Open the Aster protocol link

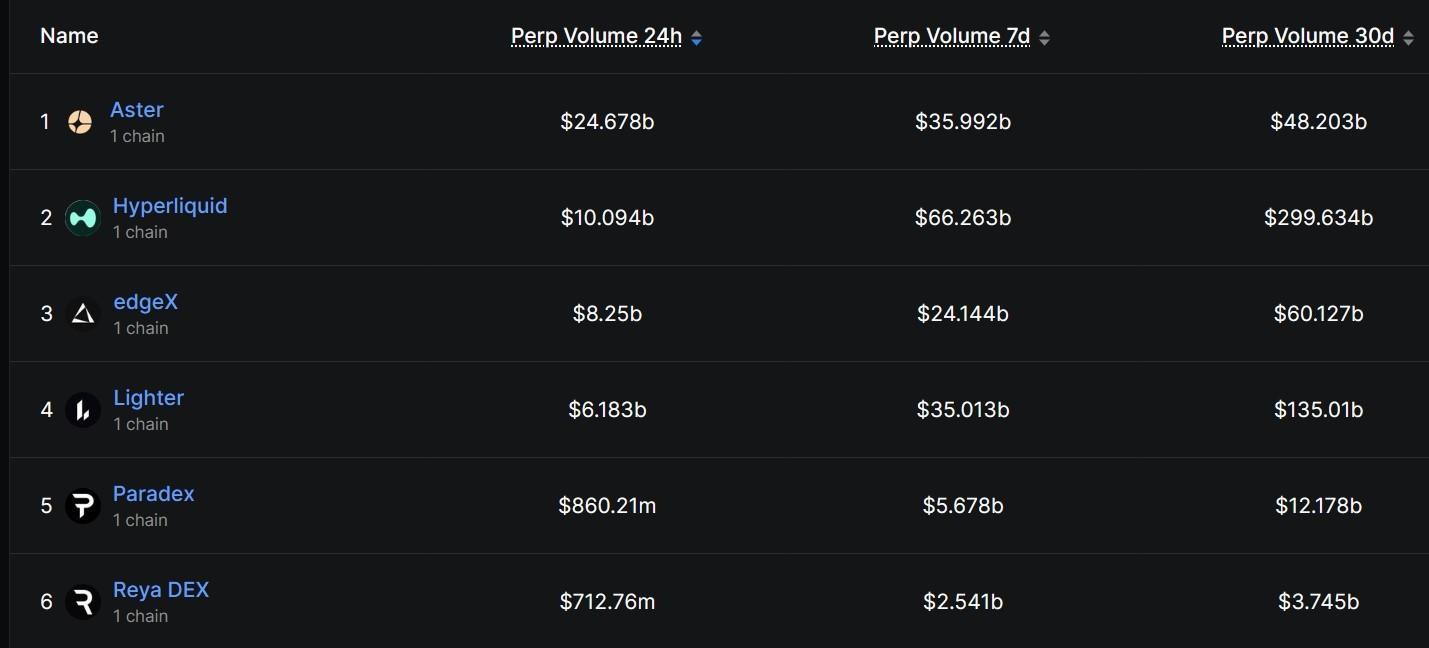(x=137, y=110)
